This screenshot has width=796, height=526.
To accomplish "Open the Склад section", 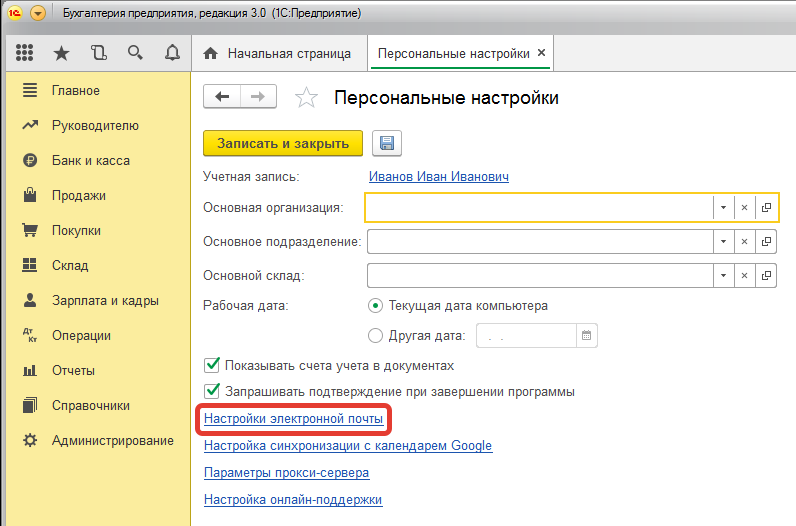I will [x=70, y=266].
